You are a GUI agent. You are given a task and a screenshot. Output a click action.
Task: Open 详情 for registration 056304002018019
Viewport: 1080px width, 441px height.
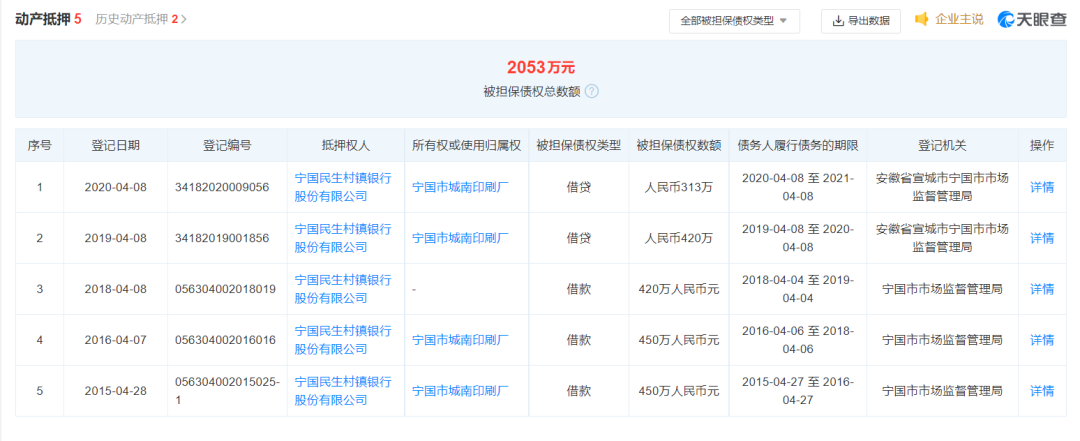pyautogui.click(x=1041, y=289)
